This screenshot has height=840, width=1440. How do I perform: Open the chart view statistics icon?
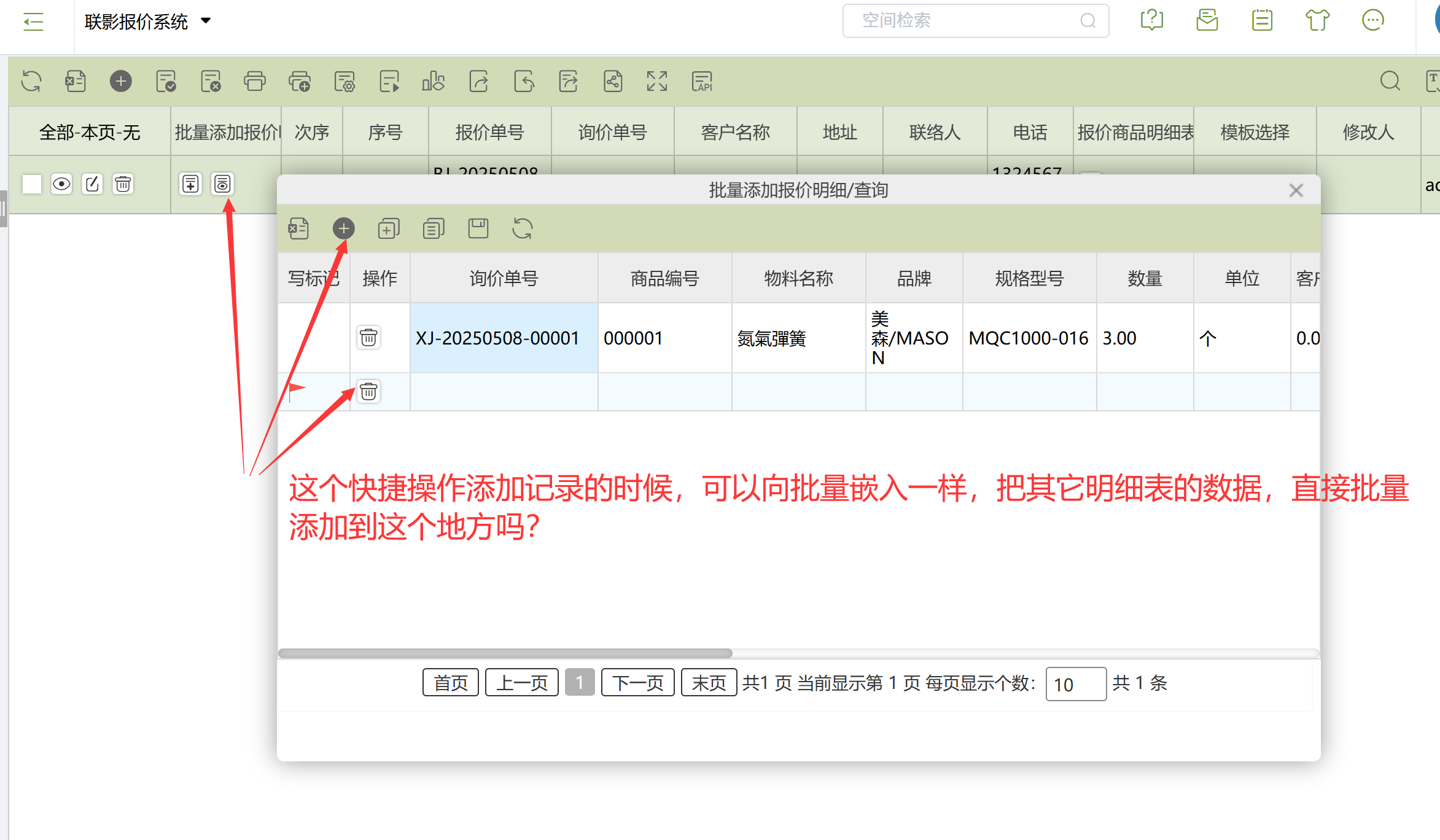(434, 81)
